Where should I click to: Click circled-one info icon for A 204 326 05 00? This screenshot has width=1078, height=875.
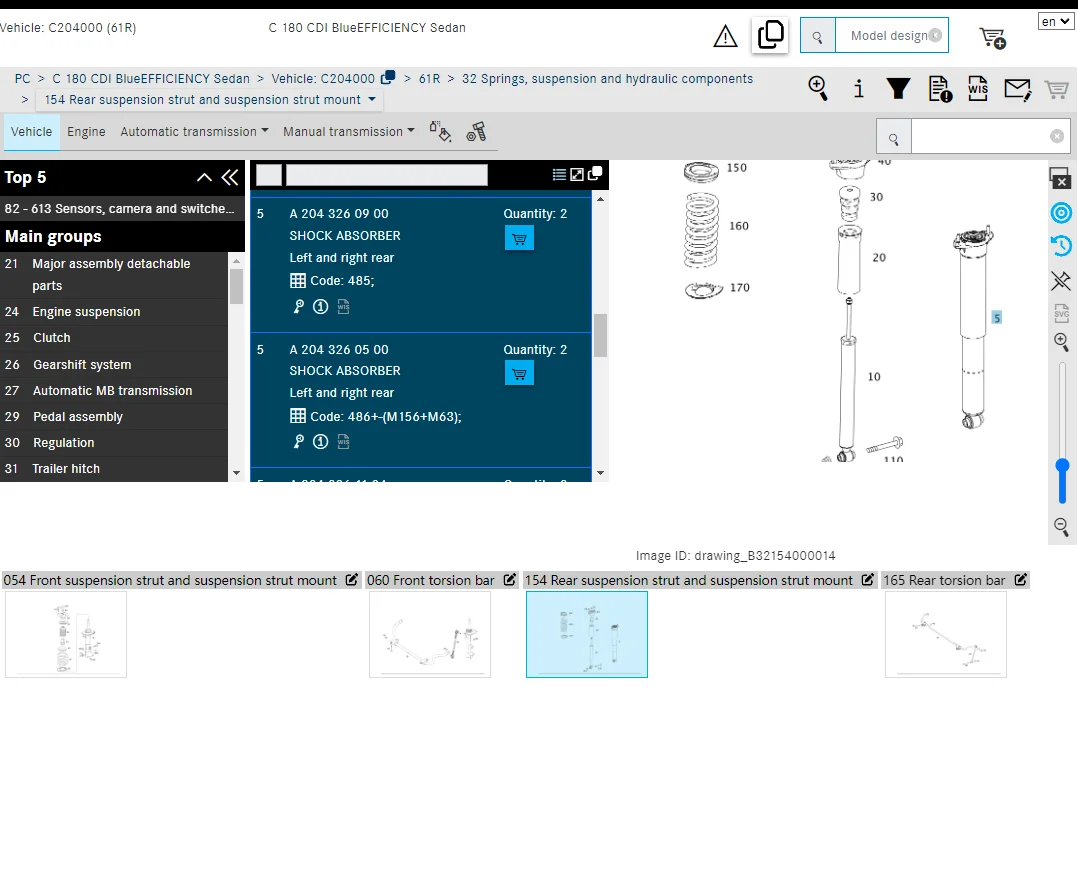(320, 441)
